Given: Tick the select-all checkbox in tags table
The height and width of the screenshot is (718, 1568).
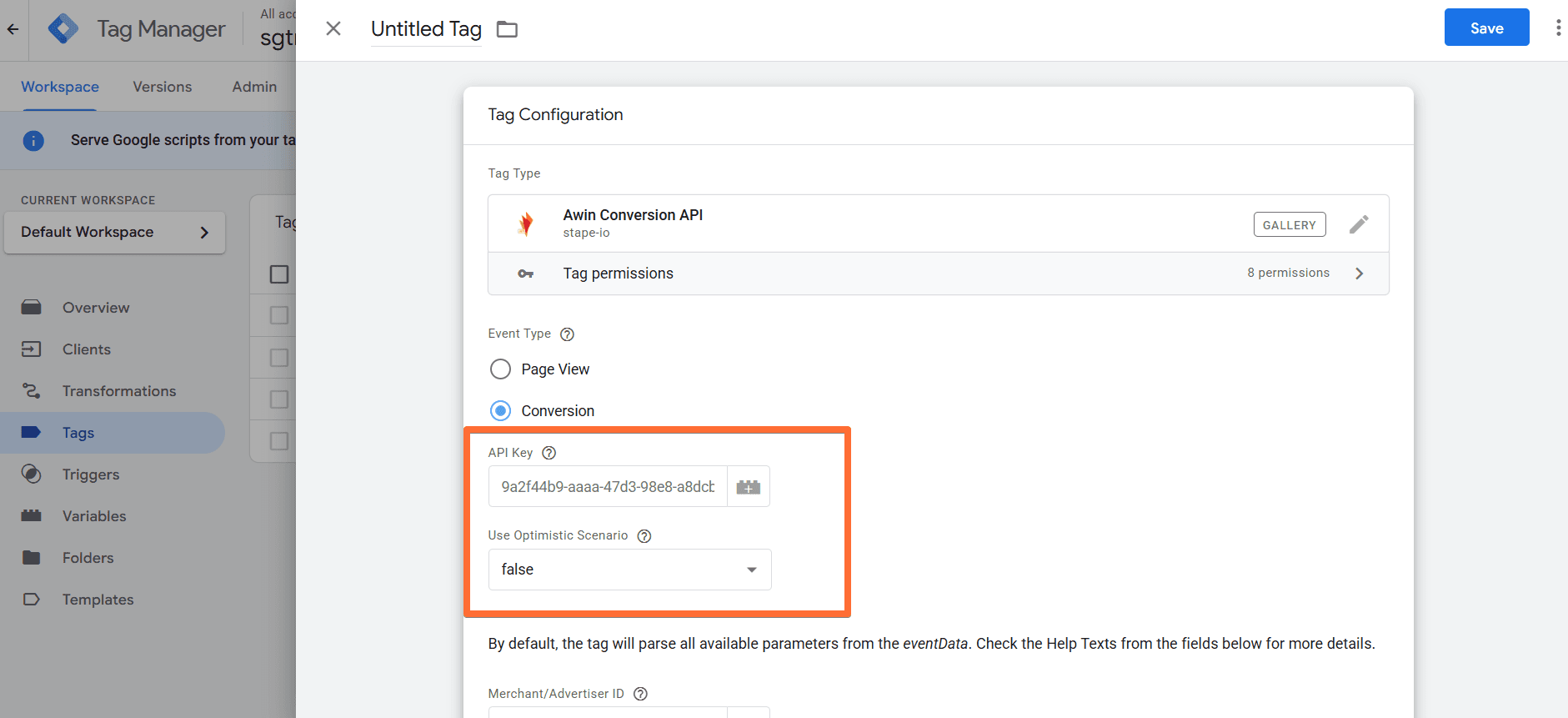Looking at the screenshot, I should 279,274.
